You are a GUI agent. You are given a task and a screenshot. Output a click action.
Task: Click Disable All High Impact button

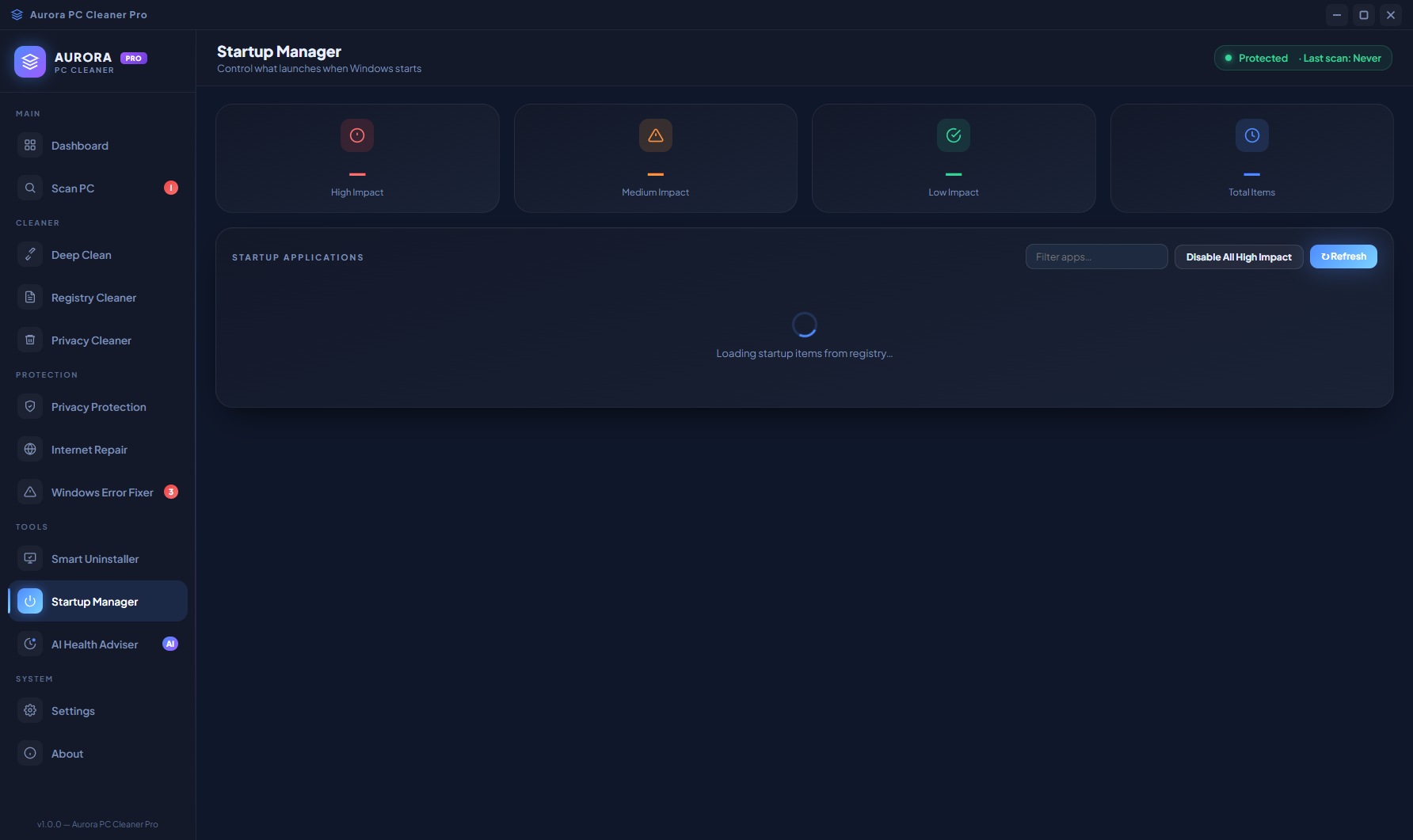click(x=1239, y=257)
